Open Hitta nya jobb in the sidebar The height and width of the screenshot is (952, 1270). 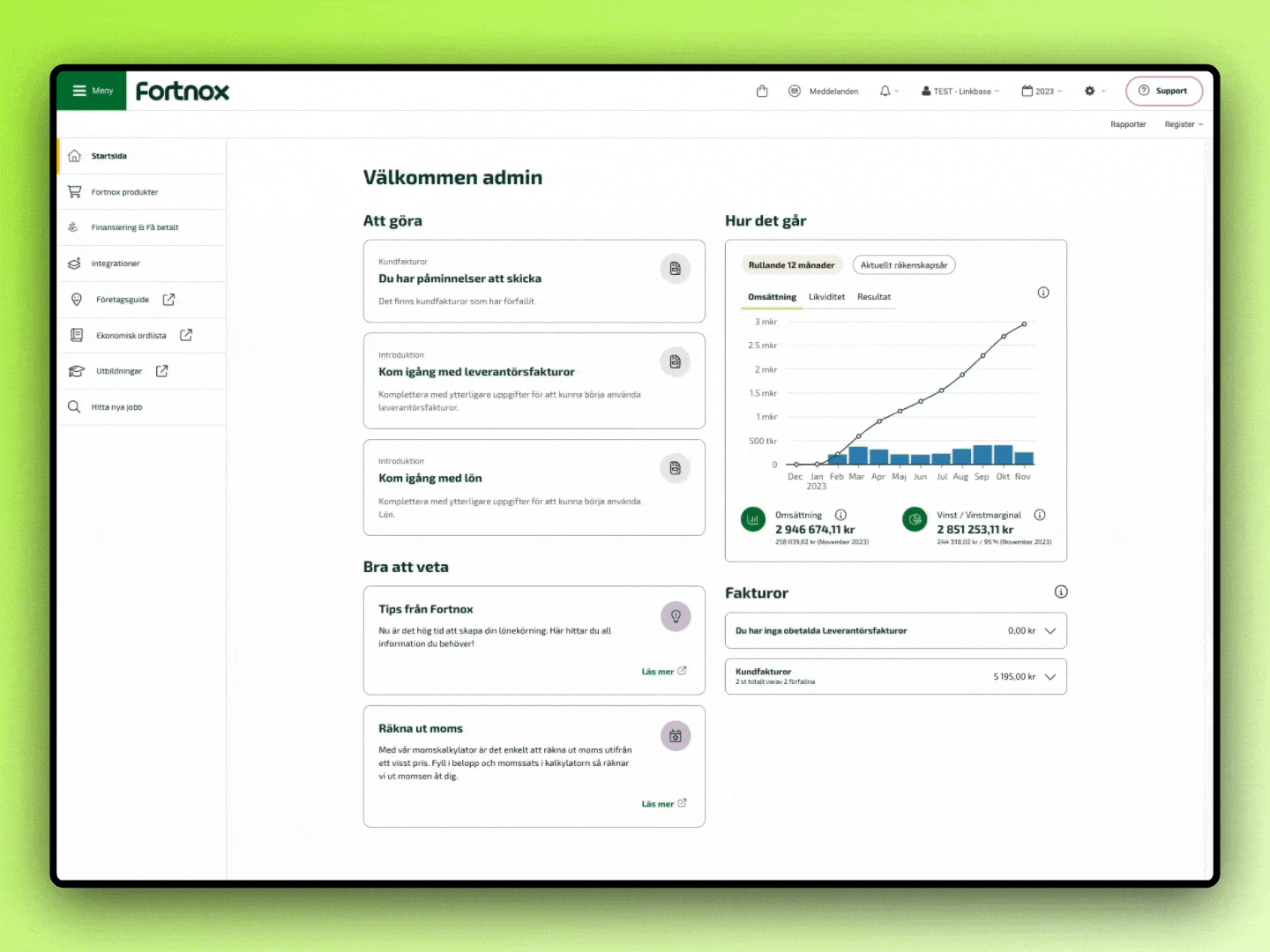tap(141, 407)
